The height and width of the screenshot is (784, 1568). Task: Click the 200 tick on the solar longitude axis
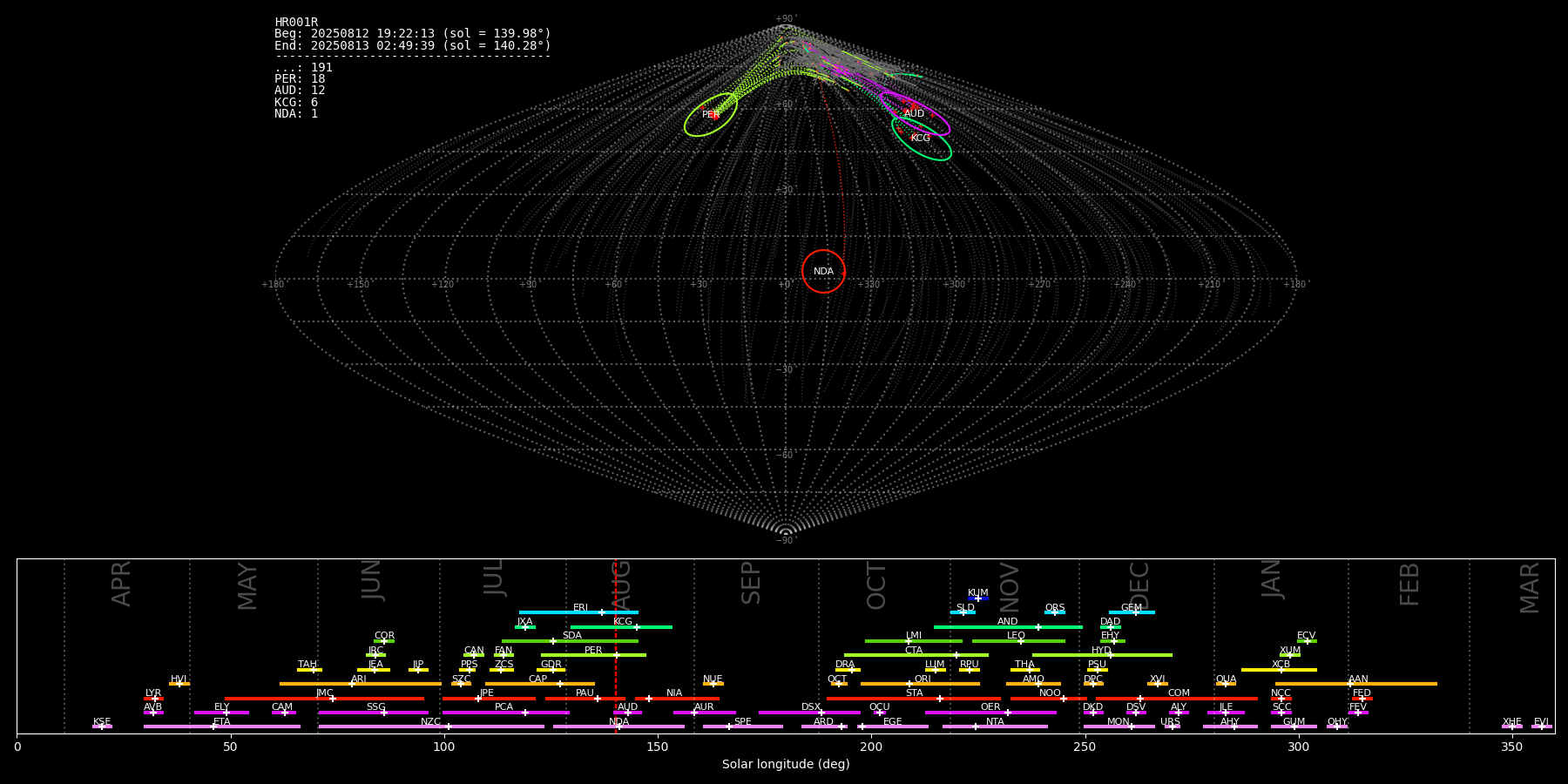coord(871,747)
